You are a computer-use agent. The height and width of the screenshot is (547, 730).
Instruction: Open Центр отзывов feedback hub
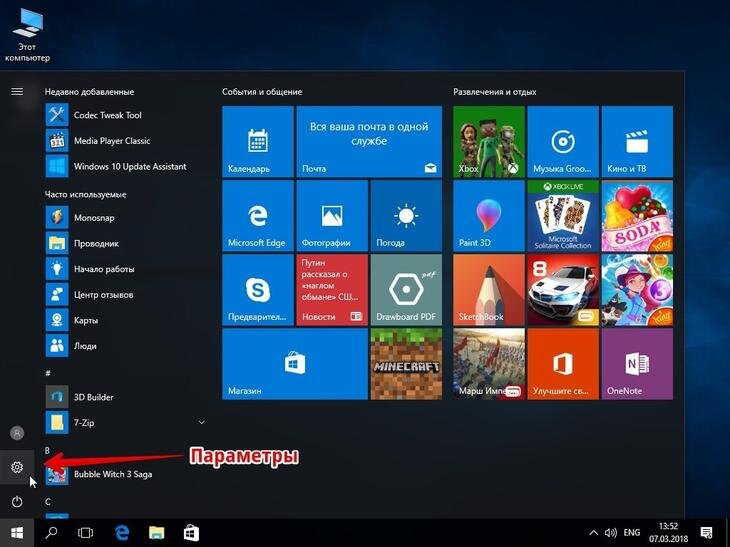coord(125,294)
